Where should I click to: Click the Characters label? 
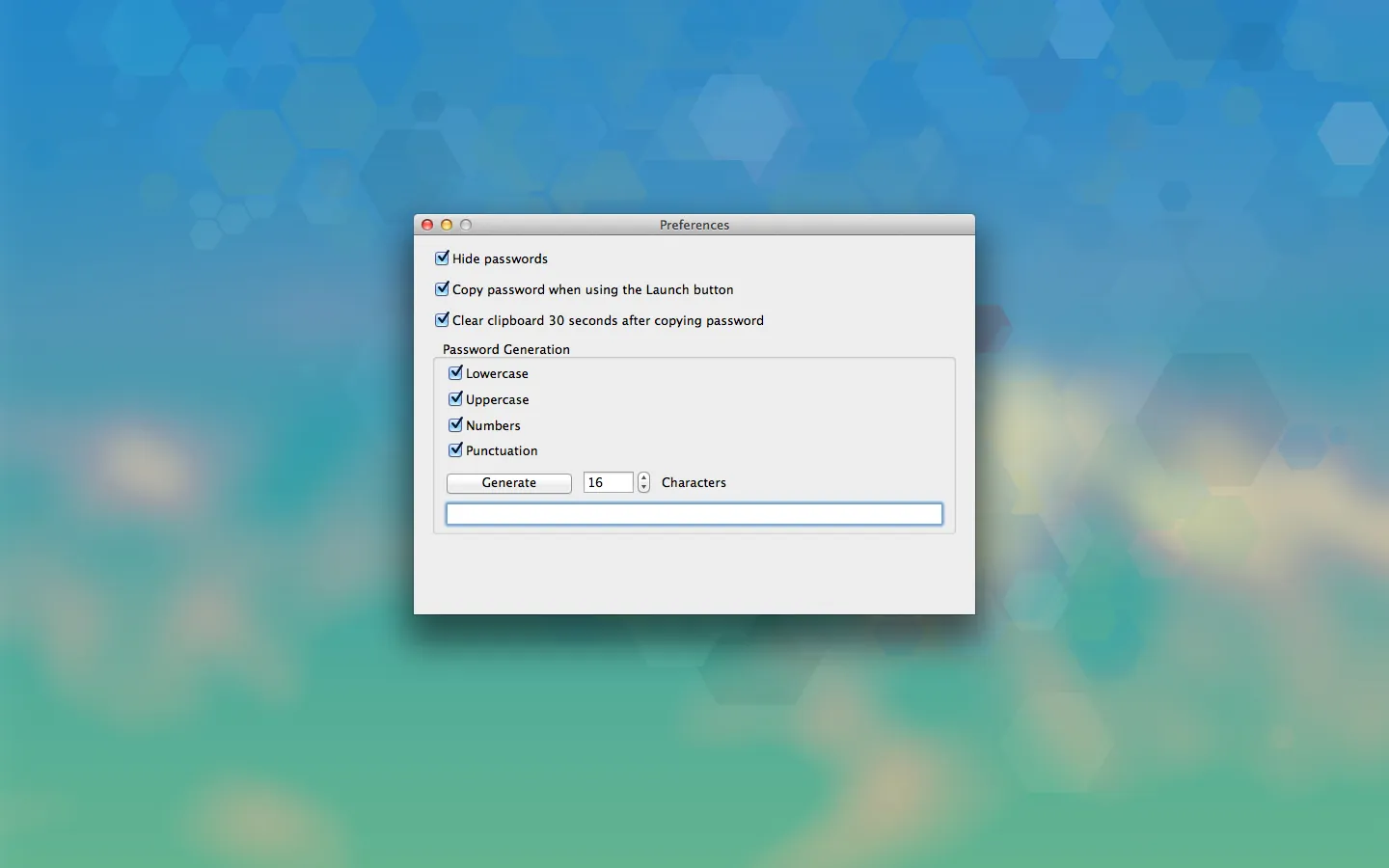[694, 482]
